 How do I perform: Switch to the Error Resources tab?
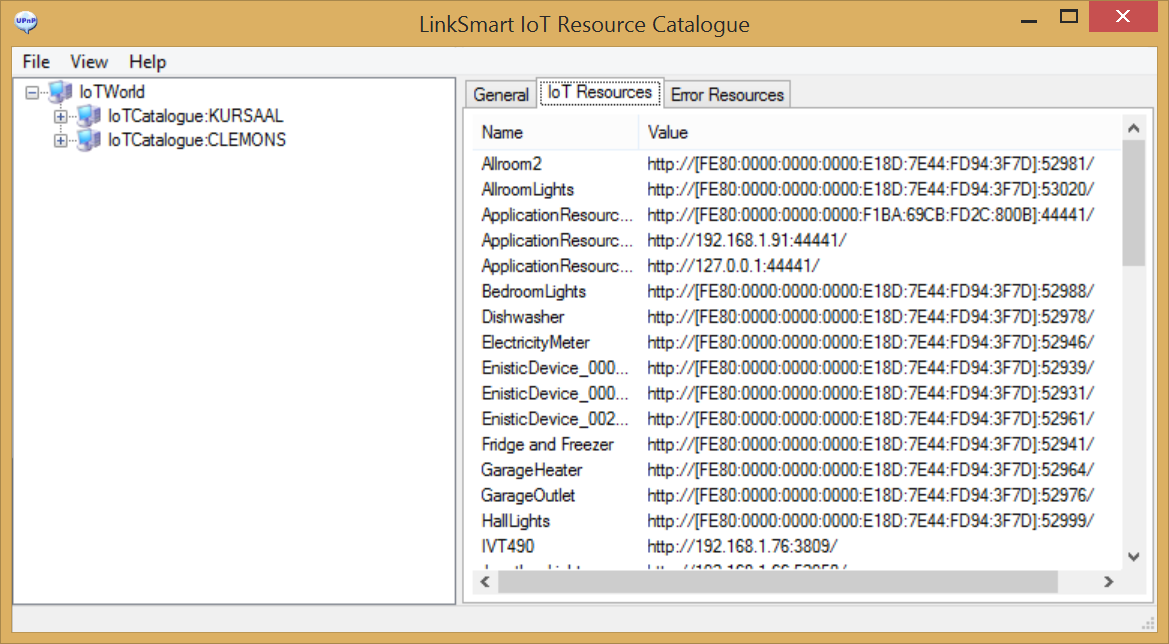click(x=727, y=95)
